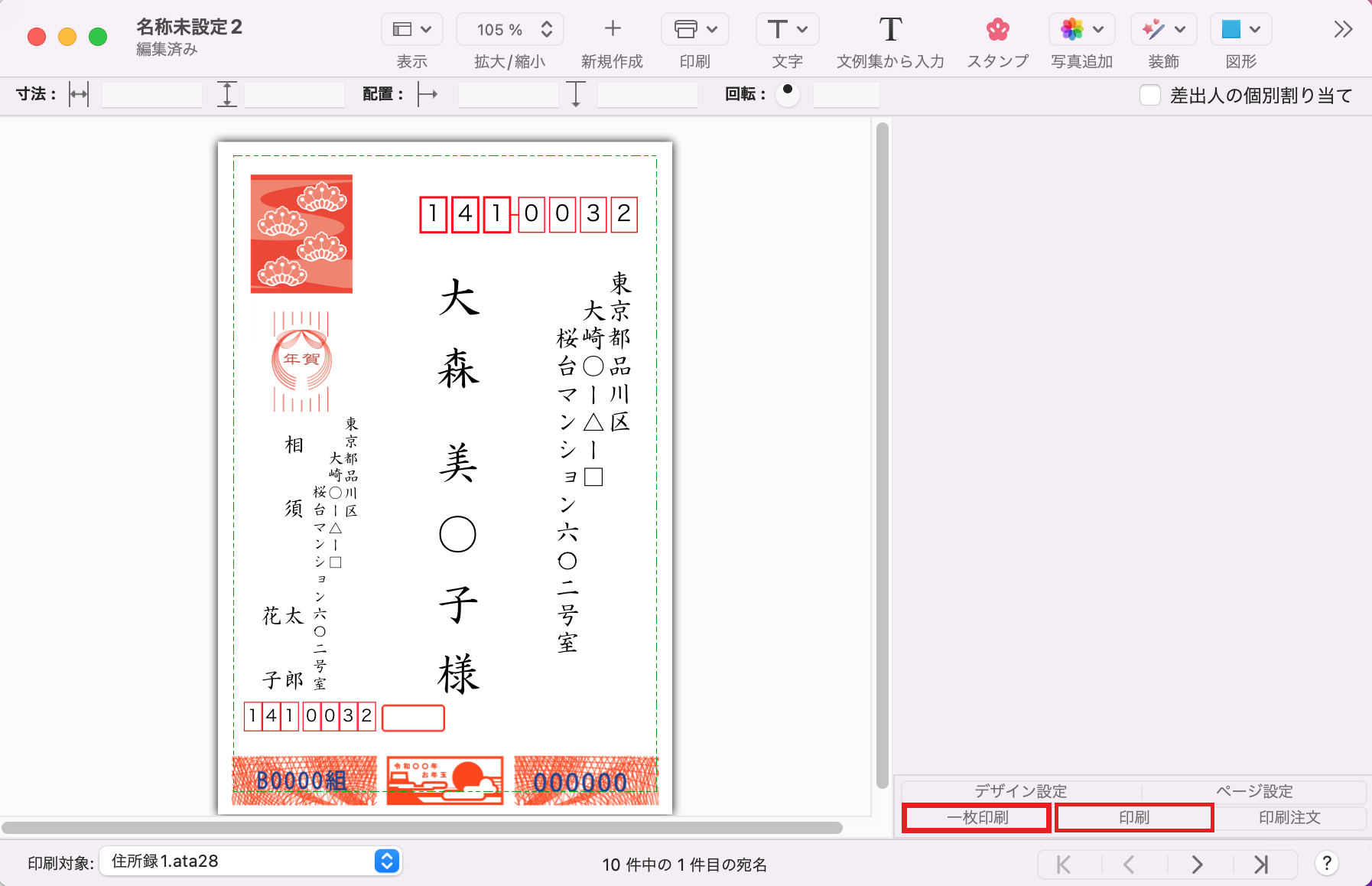
Task: Click the 回転 rotation dial
Action: pos(787,94)
